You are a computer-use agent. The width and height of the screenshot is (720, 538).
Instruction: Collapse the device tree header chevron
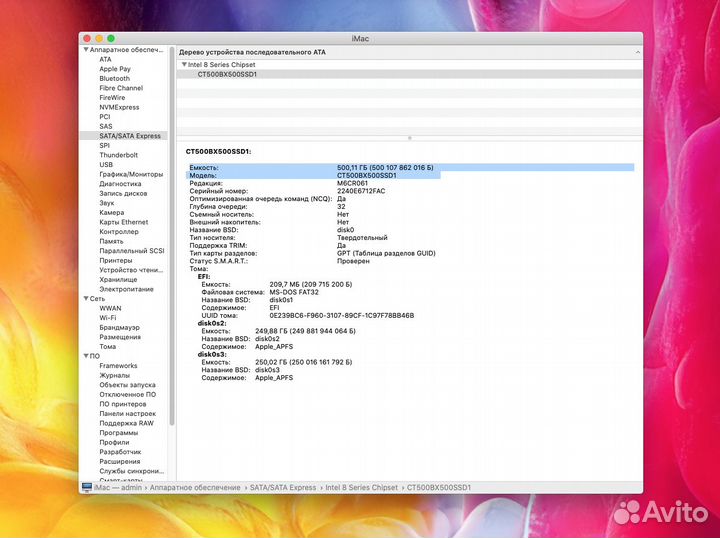point(637,52)
